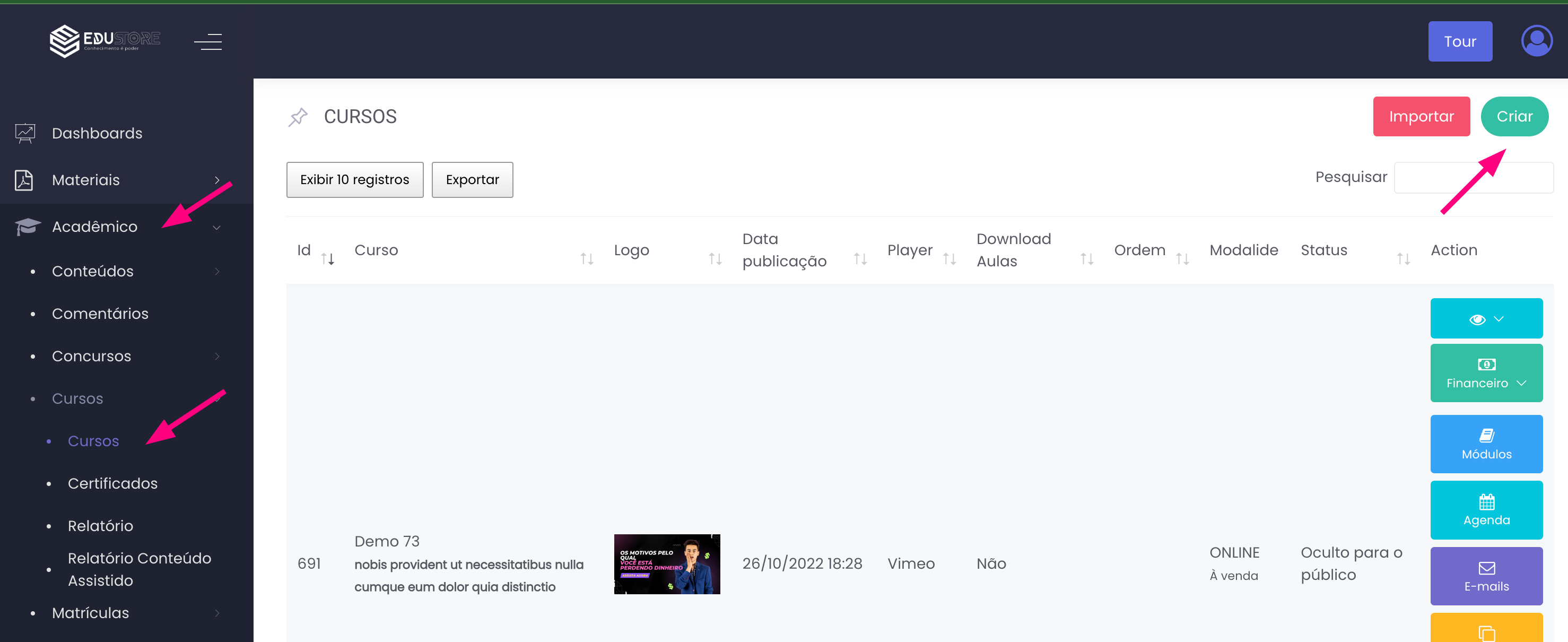Image resolution: width=1568 pixels, height=642 pixels.
Task: Open the eye visibility dropdown button
Action: pyautogui.click(x=1486, y=318)
